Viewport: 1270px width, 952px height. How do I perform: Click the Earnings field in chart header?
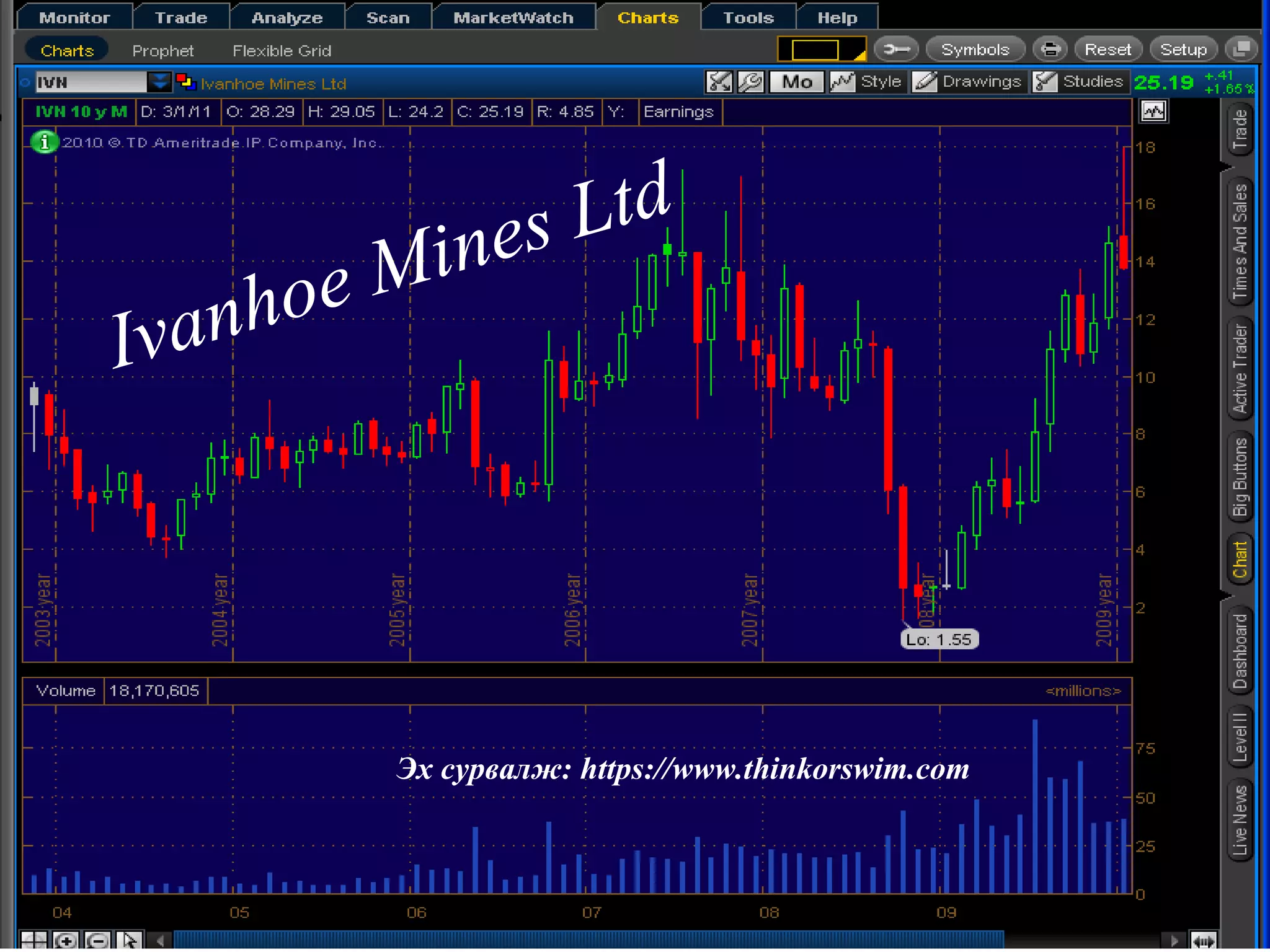[x=678, y=112]
